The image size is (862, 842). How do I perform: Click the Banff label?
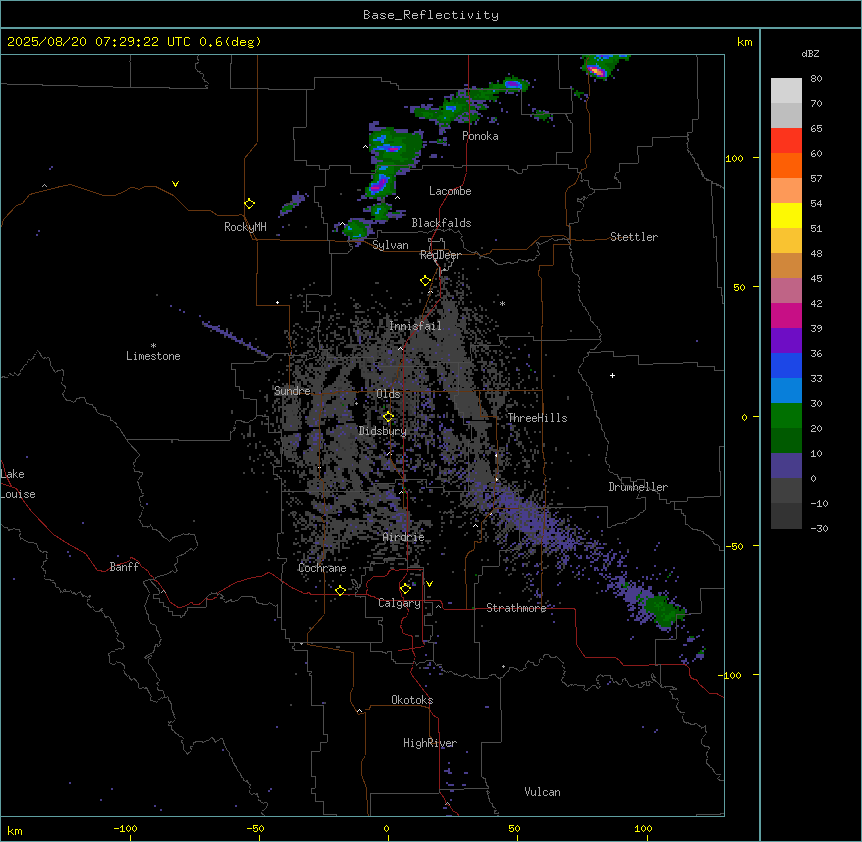point(124,567)
